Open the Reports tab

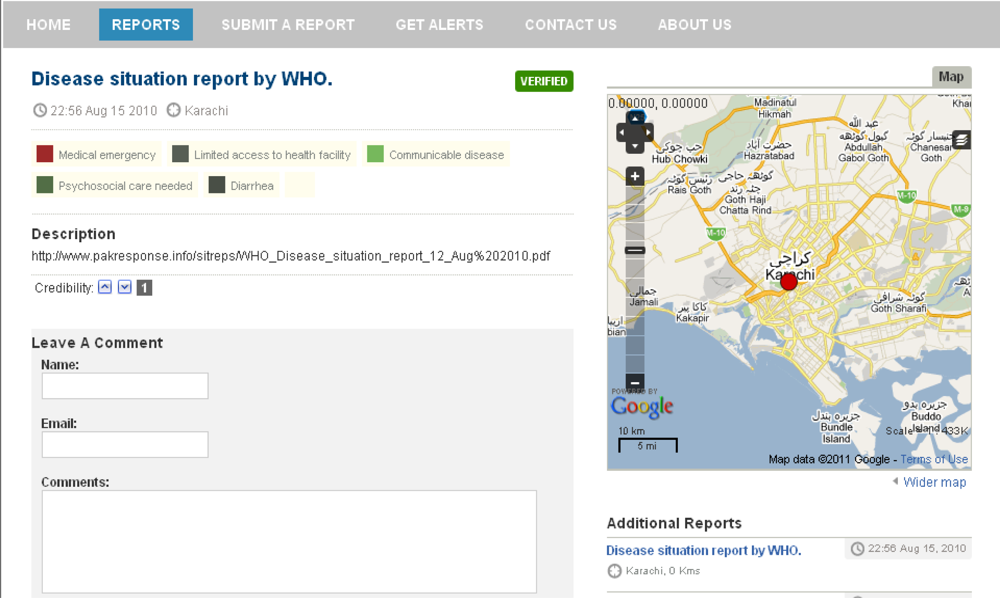pyautogui.click(x=146, y=24)
